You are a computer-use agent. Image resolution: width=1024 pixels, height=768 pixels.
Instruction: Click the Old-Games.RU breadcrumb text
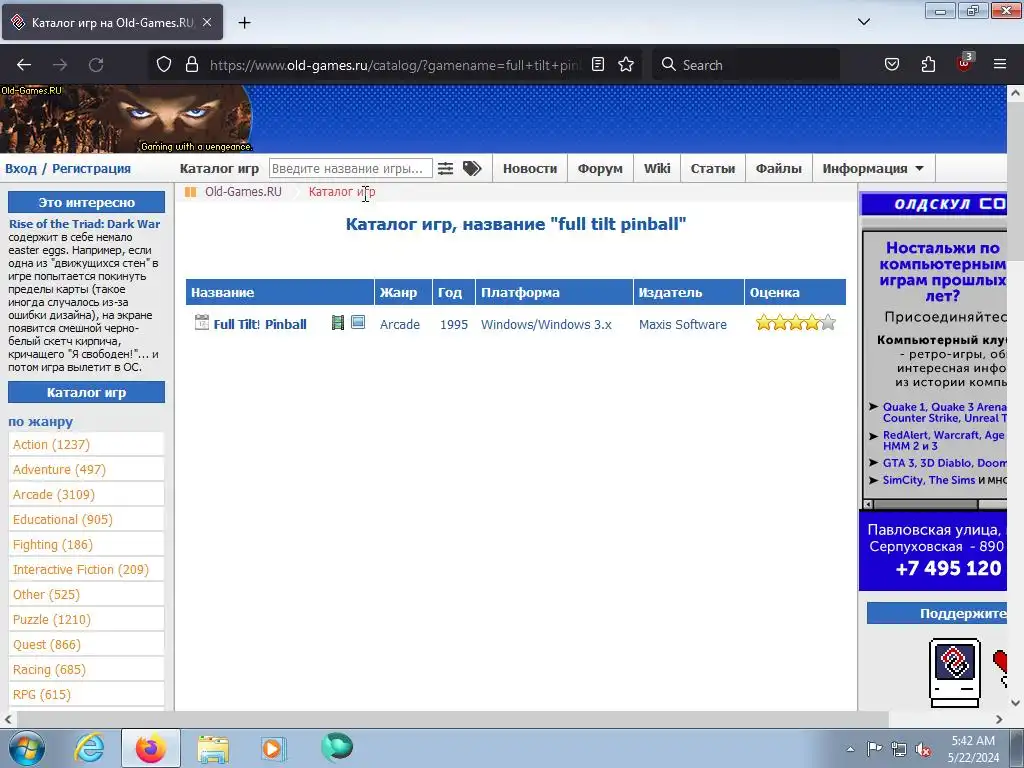tap(243, 192)
